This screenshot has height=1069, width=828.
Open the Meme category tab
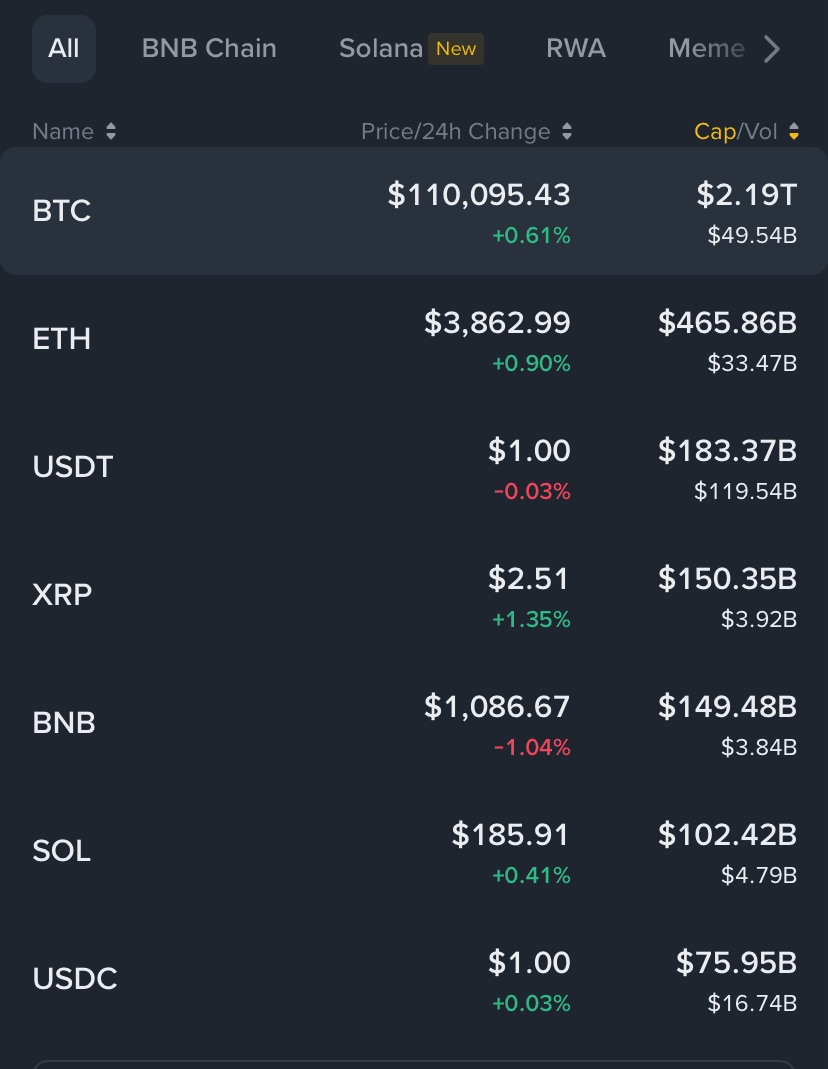tap(706, 48)
